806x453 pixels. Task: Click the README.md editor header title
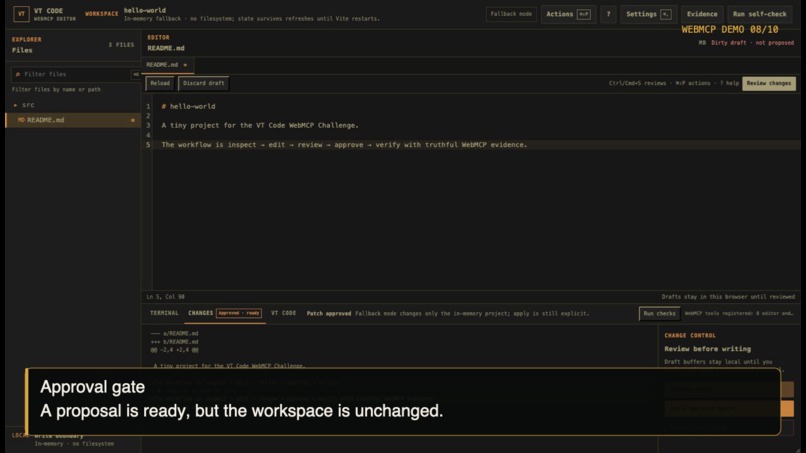(x=166, y=48)
